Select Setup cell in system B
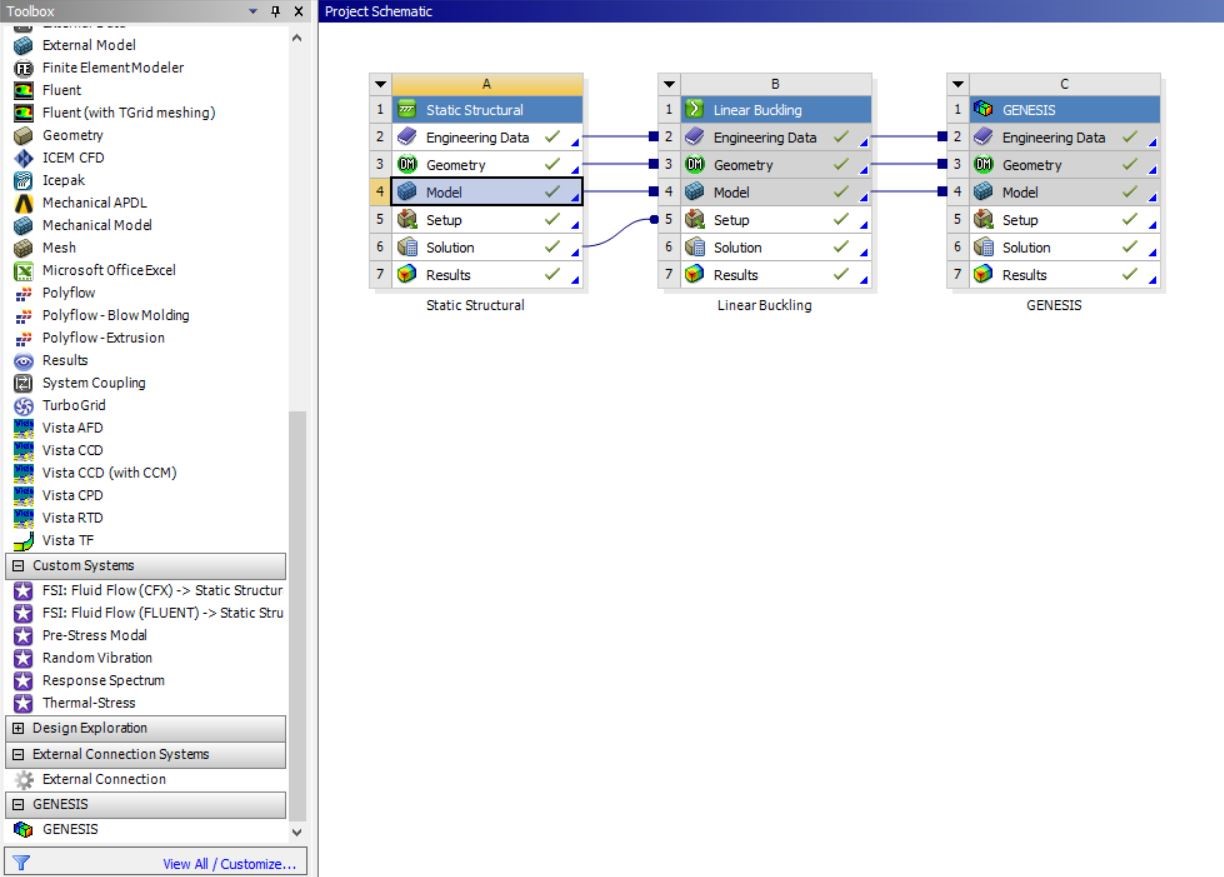1224x877 pixels. 776,220
